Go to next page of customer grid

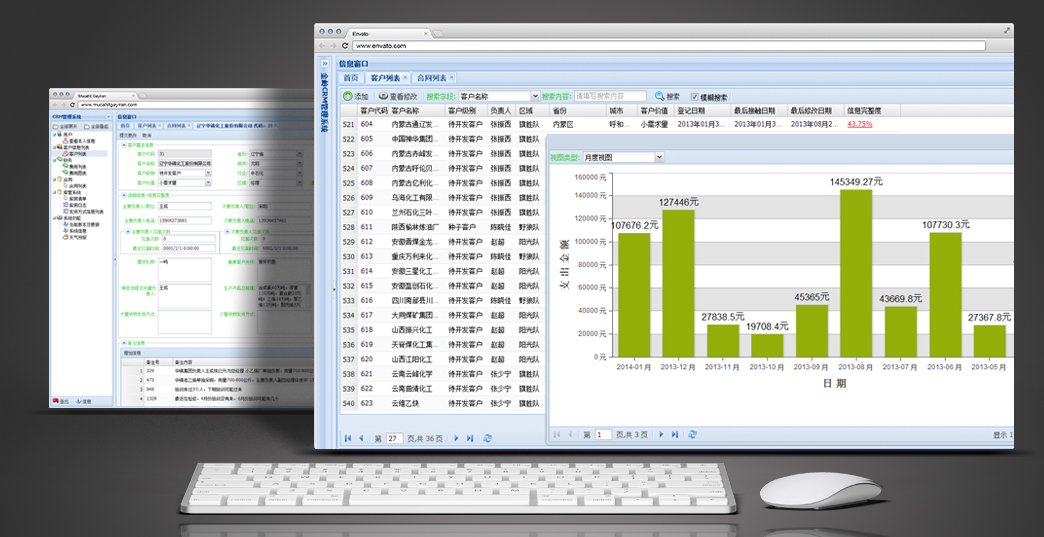[x=456, y=438]
